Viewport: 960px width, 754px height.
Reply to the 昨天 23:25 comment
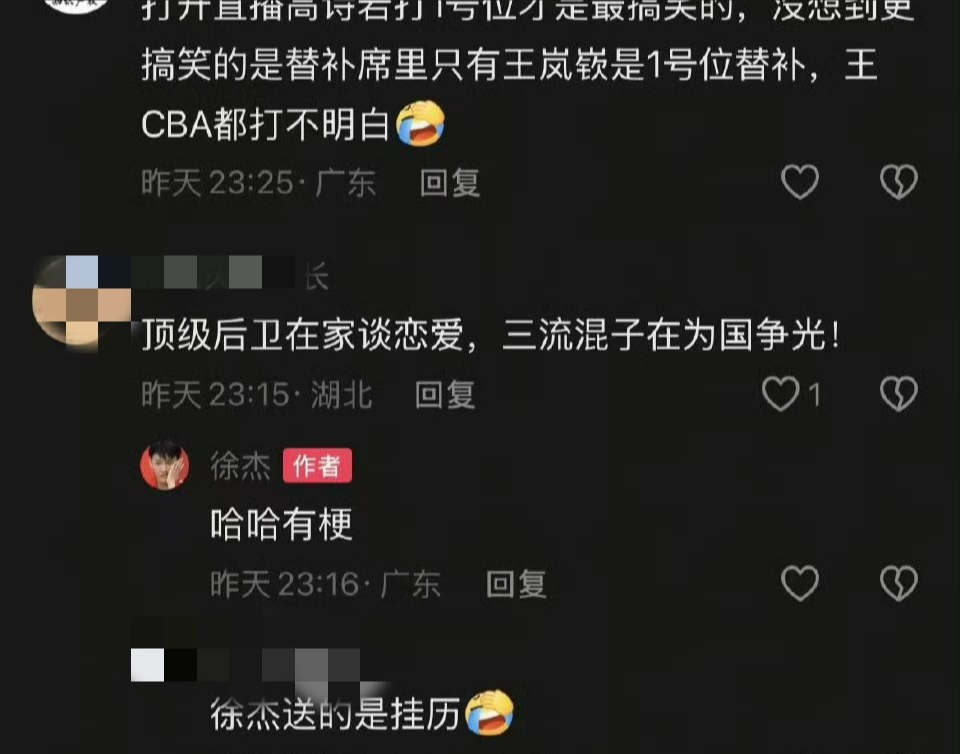click(x=450, y=183)
